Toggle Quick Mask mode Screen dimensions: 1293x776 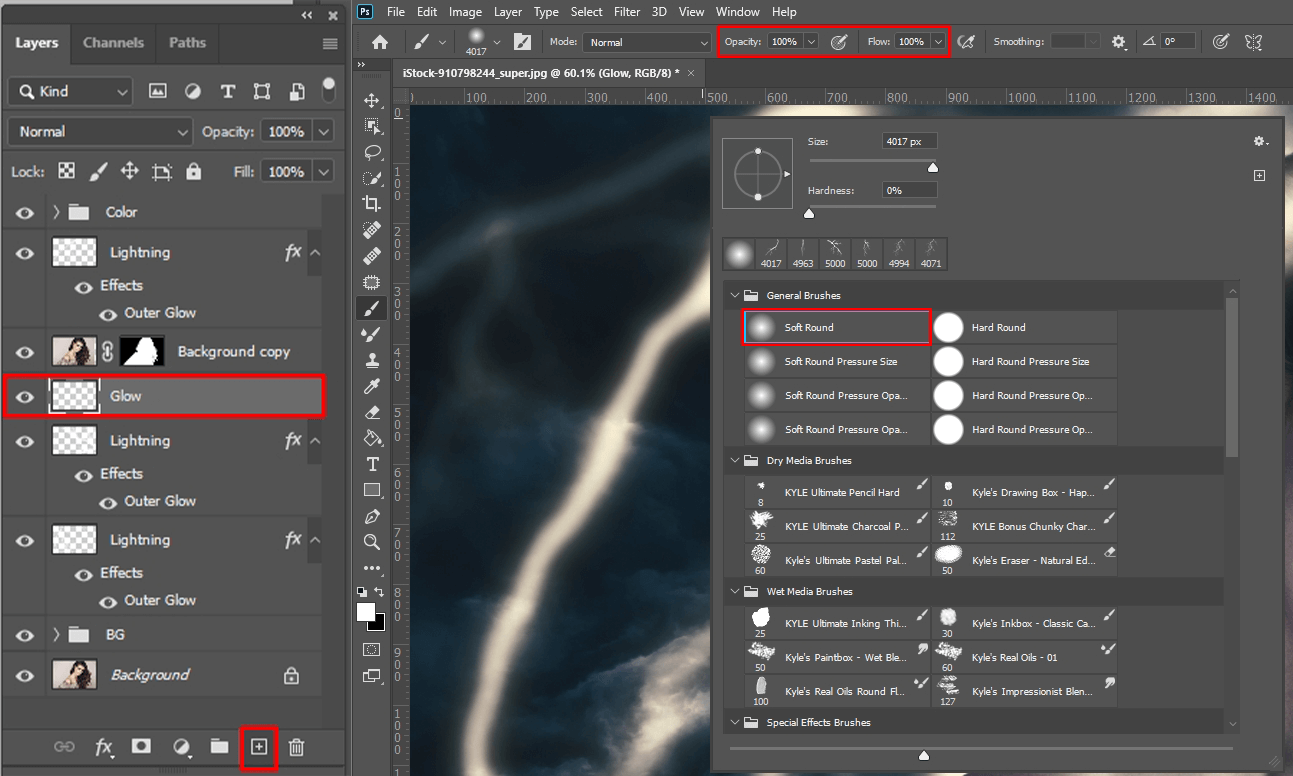click(372, 650)
